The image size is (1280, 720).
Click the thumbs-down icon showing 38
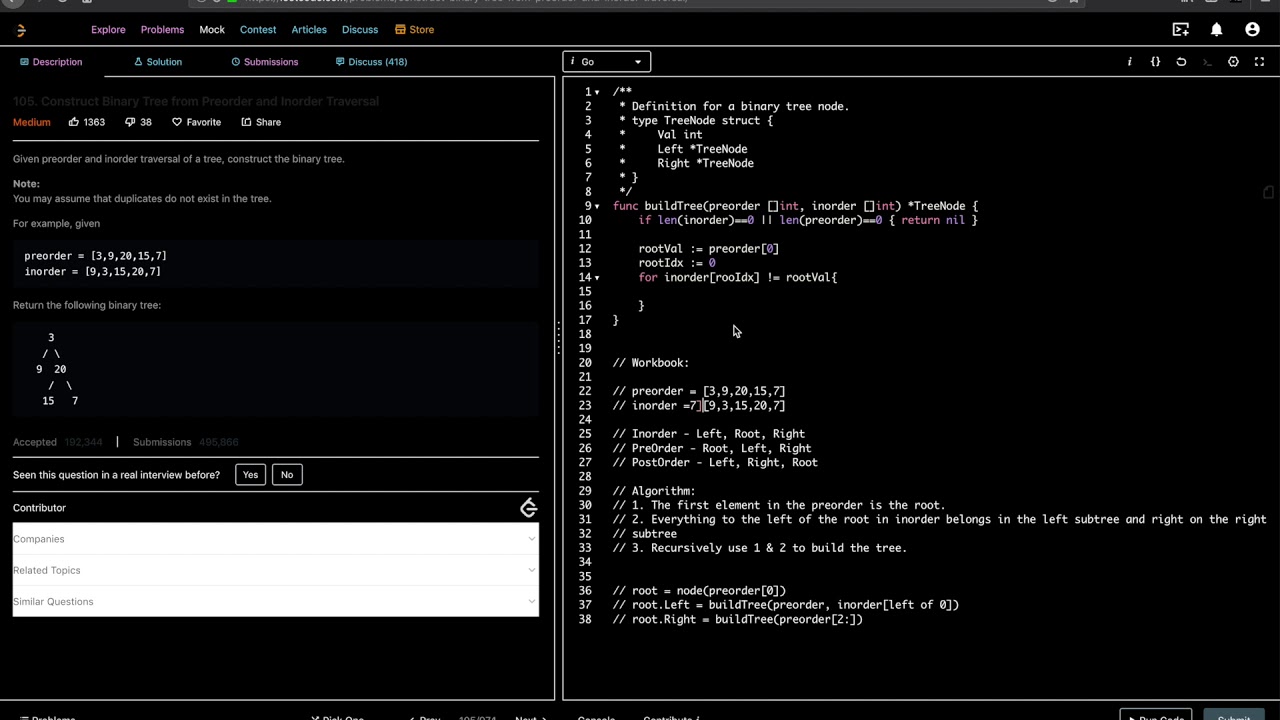point(130,122)
